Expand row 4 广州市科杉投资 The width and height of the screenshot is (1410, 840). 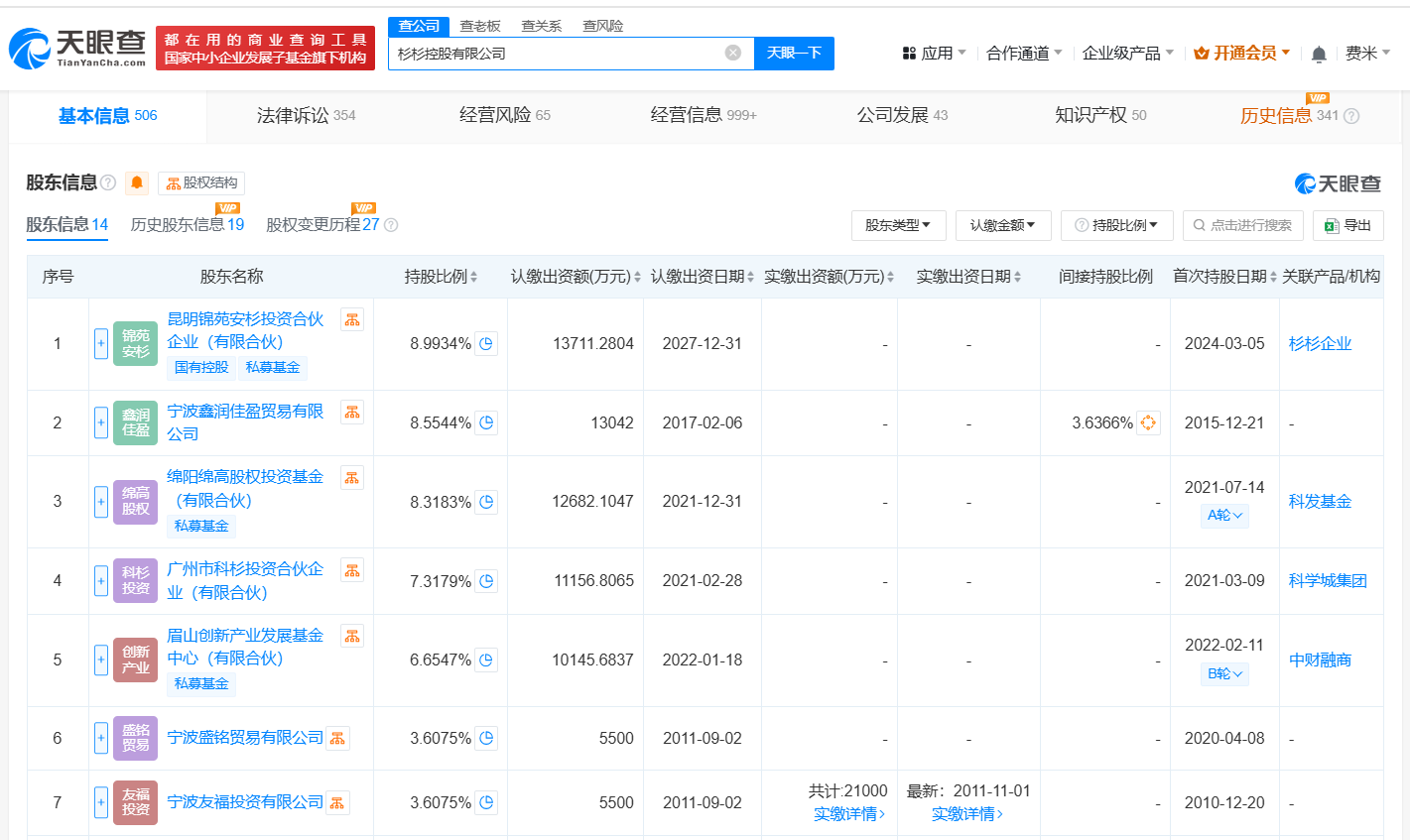click(x=101, y=581)
